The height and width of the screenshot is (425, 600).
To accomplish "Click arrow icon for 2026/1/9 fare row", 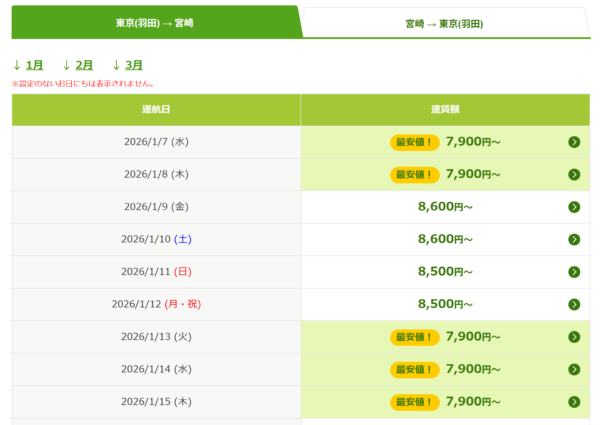I will (574, 207).
